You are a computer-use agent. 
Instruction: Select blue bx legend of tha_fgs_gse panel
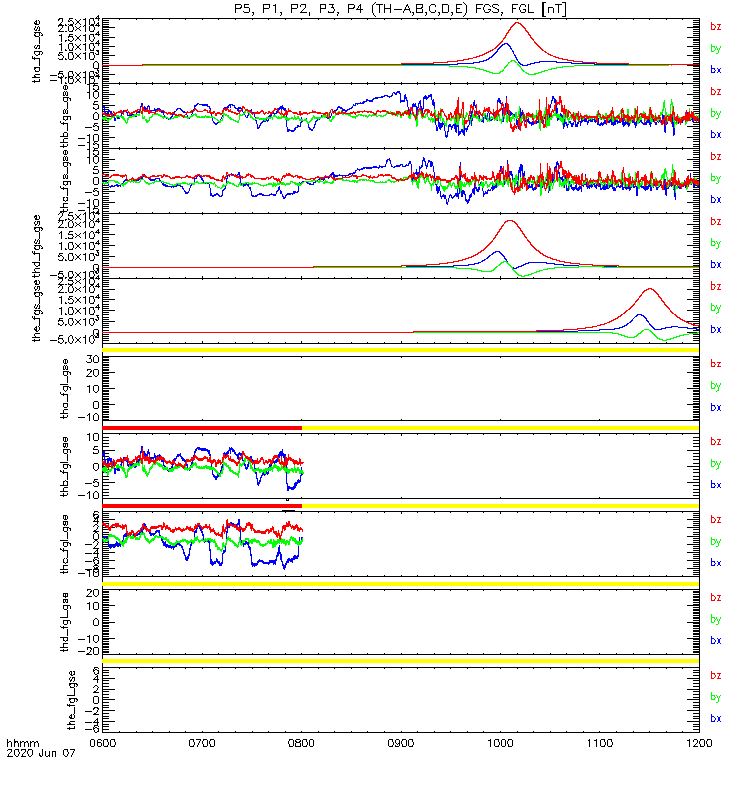[716, 70]
